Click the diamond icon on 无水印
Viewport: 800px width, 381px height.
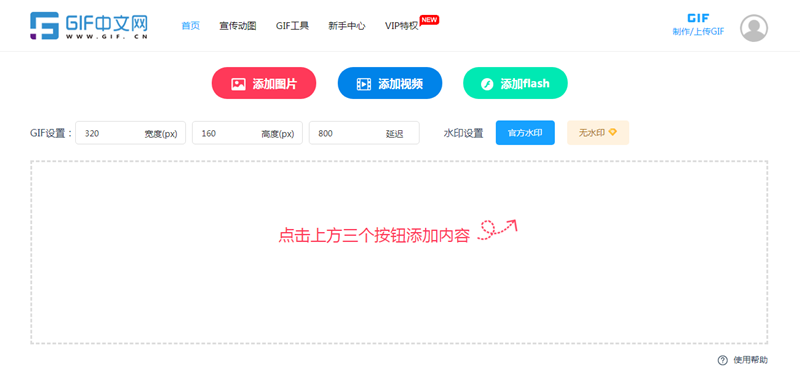(613, 132)
